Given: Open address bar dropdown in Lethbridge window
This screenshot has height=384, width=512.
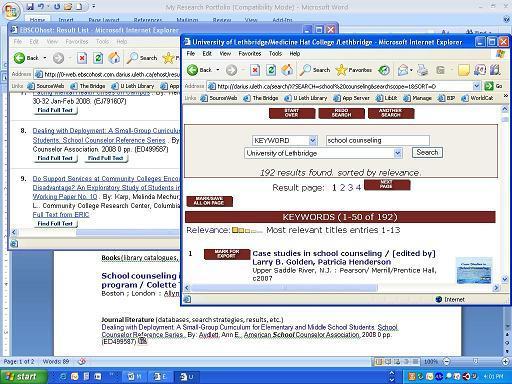Looking at the screenshot, I should (x=477, y=86).
